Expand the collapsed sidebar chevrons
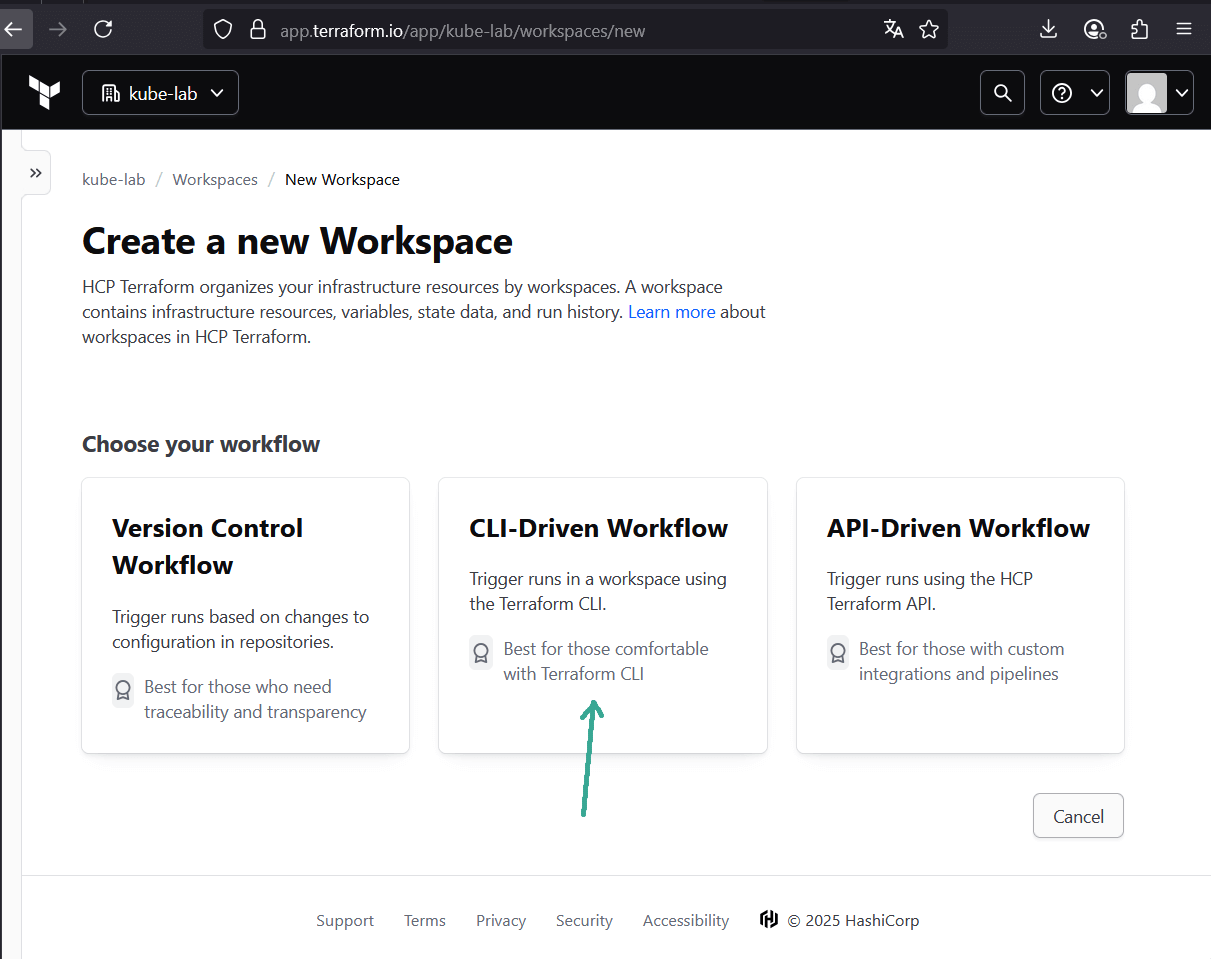1211x959 pixels. [x=36, y=173]
